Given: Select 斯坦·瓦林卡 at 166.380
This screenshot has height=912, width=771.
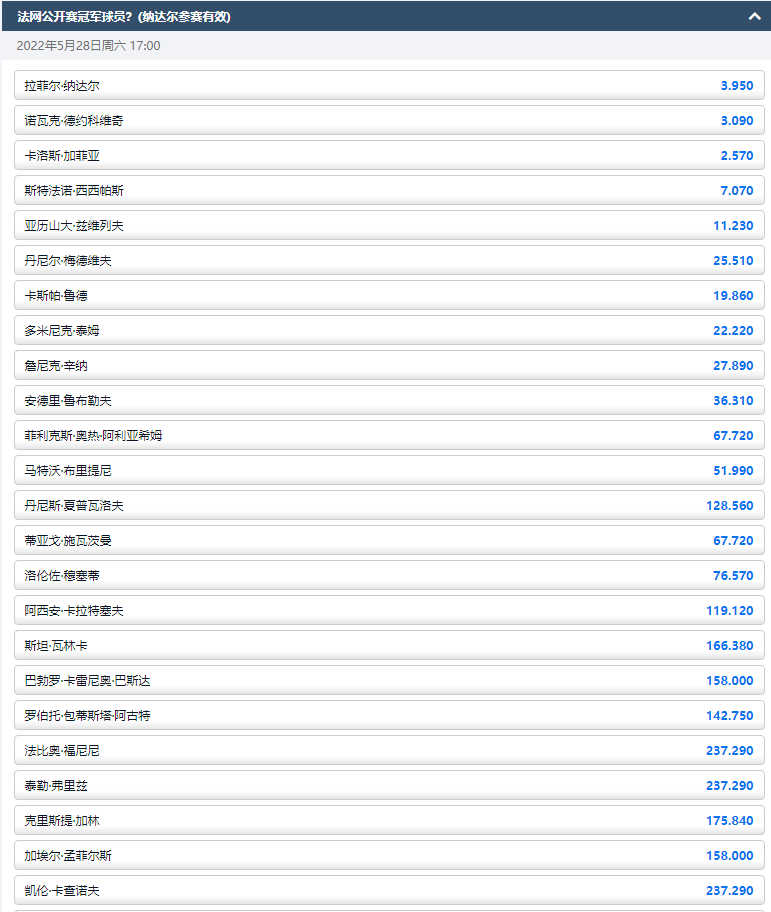Looking at the screenshot, I should [x=389, y=646].
